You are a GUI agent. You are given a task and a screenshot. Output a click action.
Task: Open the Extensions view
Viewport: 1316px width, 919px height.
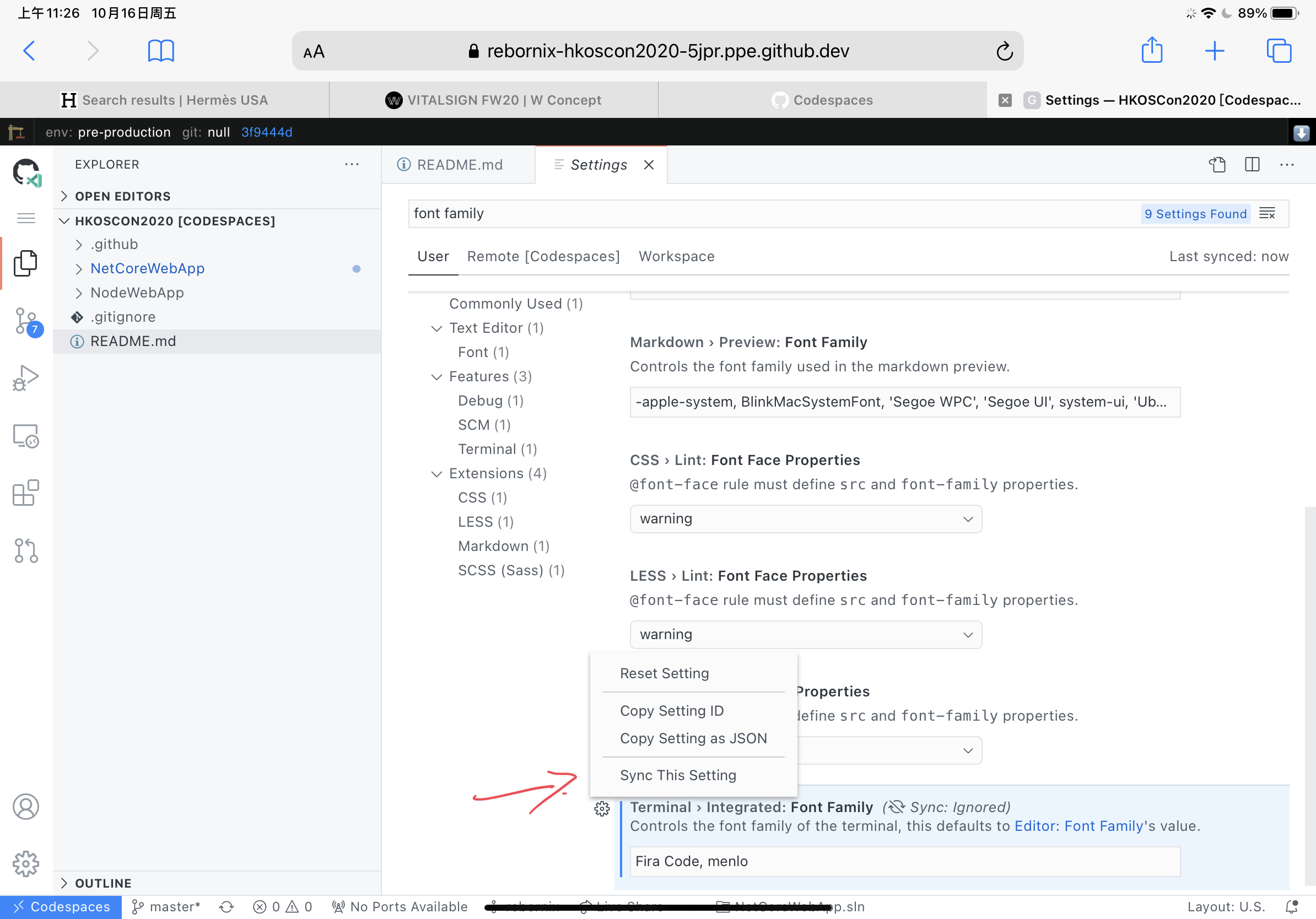[26, 493]
